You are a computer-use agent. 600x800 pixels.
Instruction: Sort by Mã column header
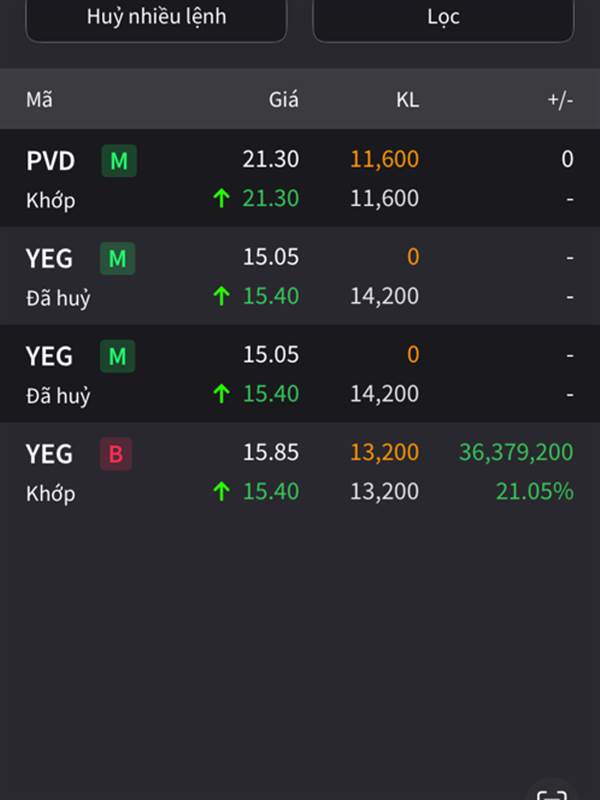[x=39, y=99]
